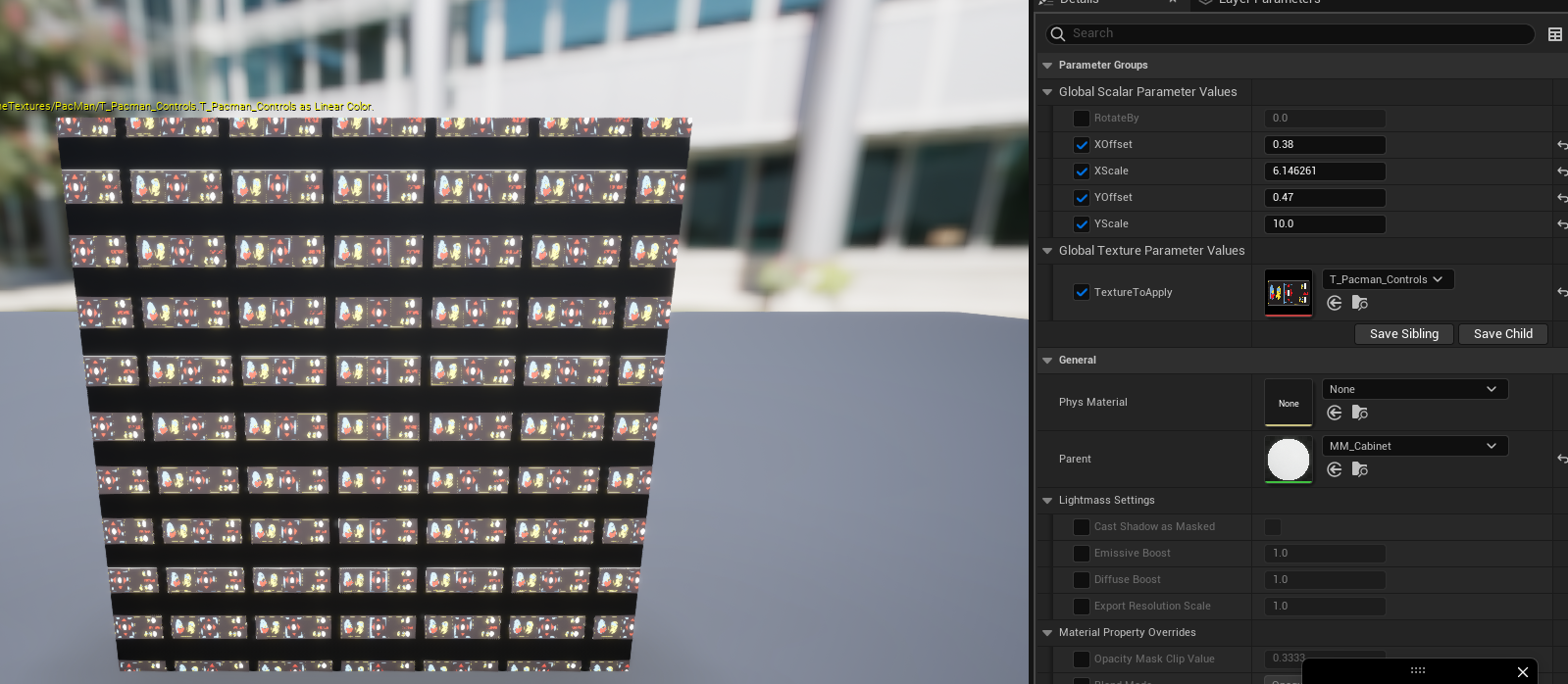Image resolution: width=1568 pixels, height=684 pixels.
Task: Click the RotateBy value field
Action: (1325, 119)
